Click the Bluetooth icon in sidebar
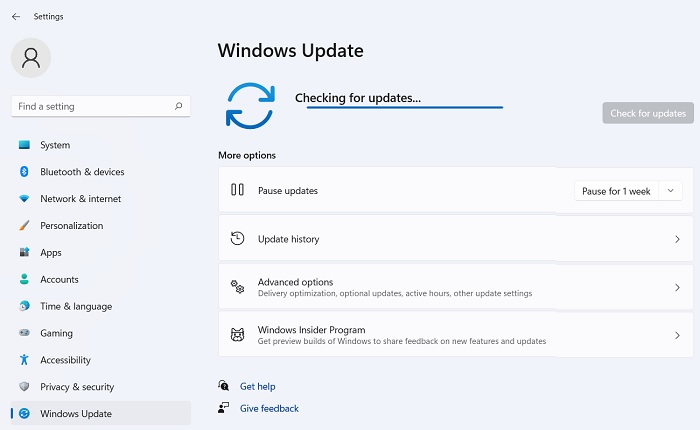The height and width of the screenshot is (430, 700). [24, 171]
